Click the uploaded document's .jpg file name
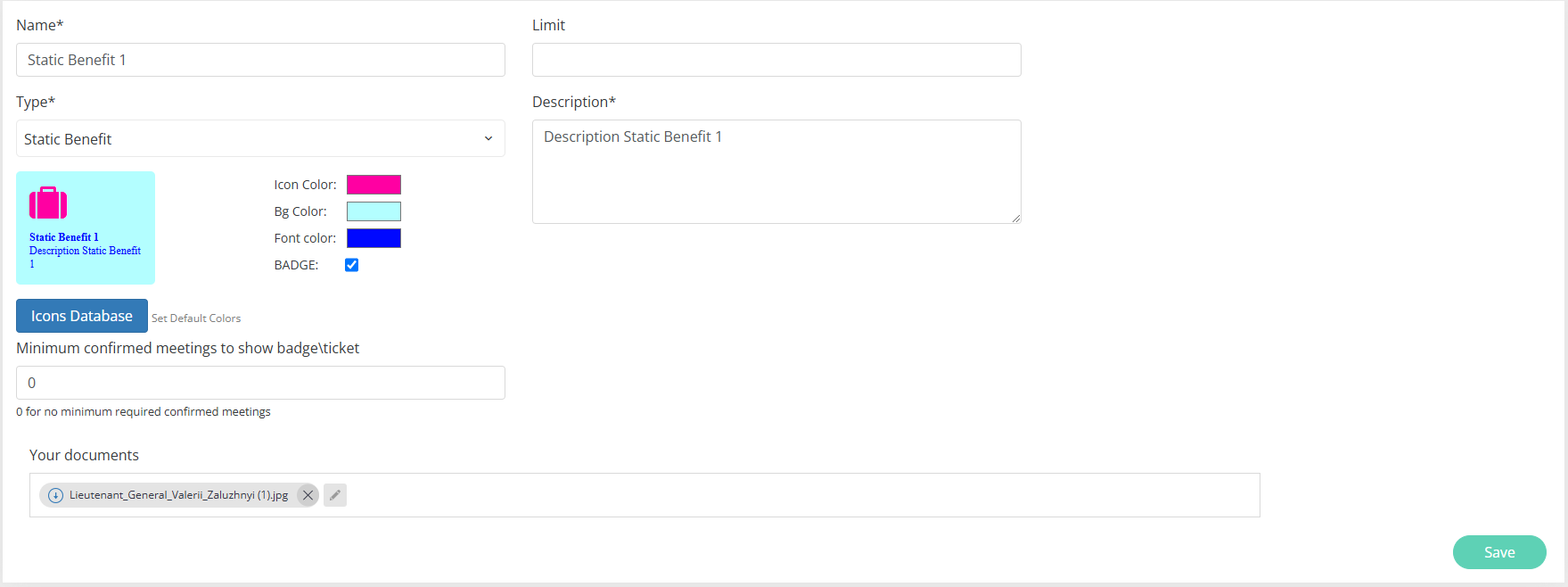The width and height of the screenshot is (1568, 587). point(178,495)
